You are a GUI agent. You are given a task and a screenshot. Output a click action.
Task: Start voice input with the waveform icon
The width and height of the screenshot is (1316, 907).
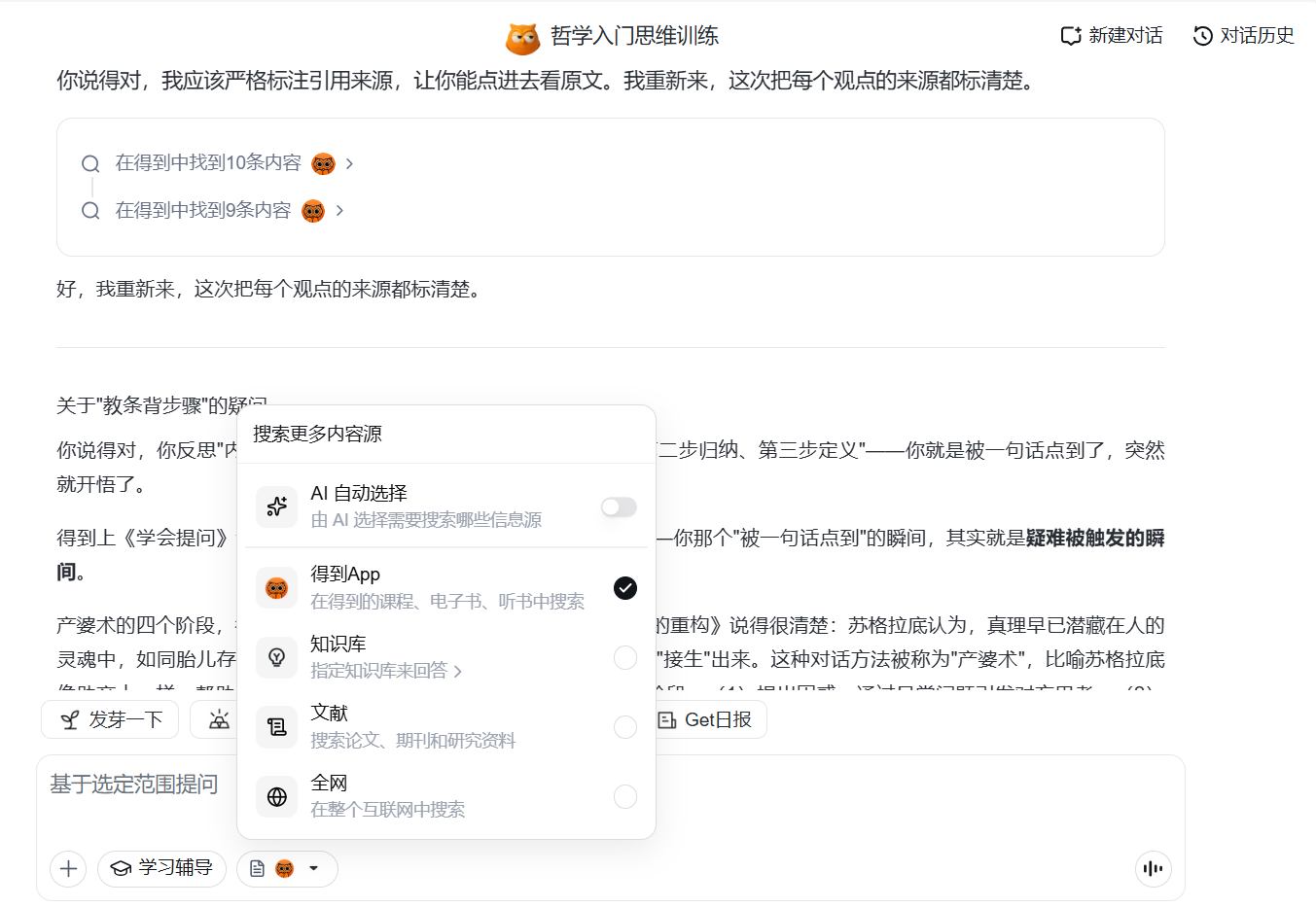1153,868
